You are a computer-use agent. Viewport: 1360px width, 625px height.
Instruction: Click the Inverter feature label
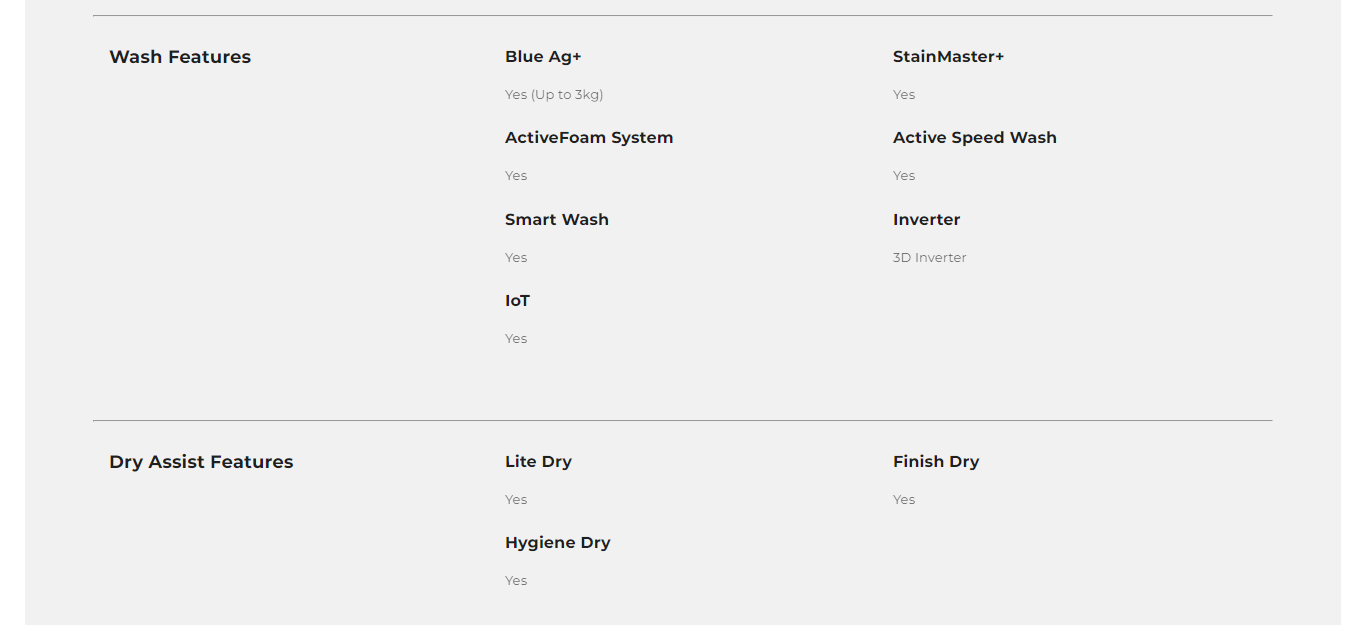point(926,220)
